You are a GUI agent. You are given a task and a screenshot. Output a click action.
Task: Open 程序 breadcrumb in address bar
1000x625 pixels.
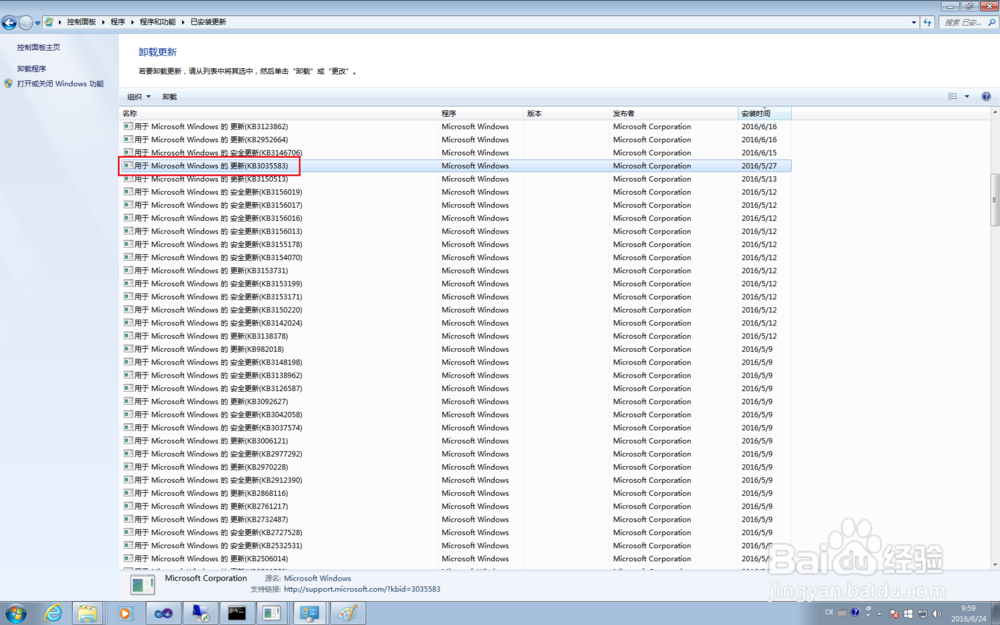click(x=117, y=22)
